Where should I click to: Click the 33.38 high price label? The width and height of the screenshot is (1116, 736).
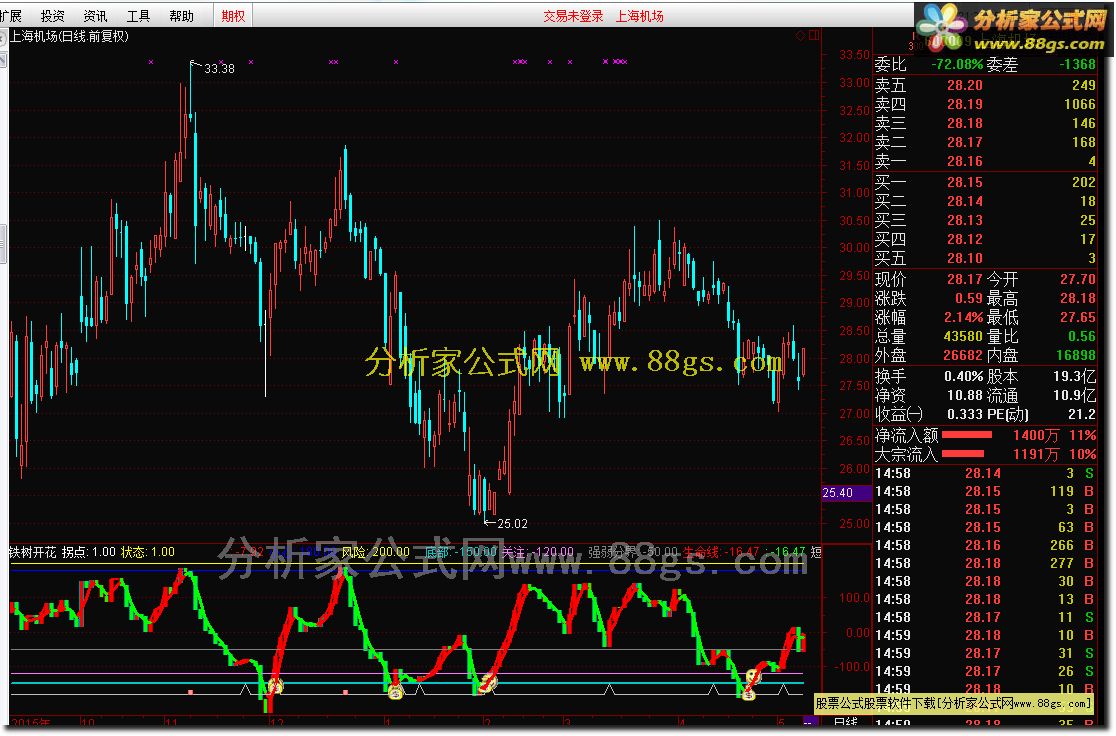(219, 68)
